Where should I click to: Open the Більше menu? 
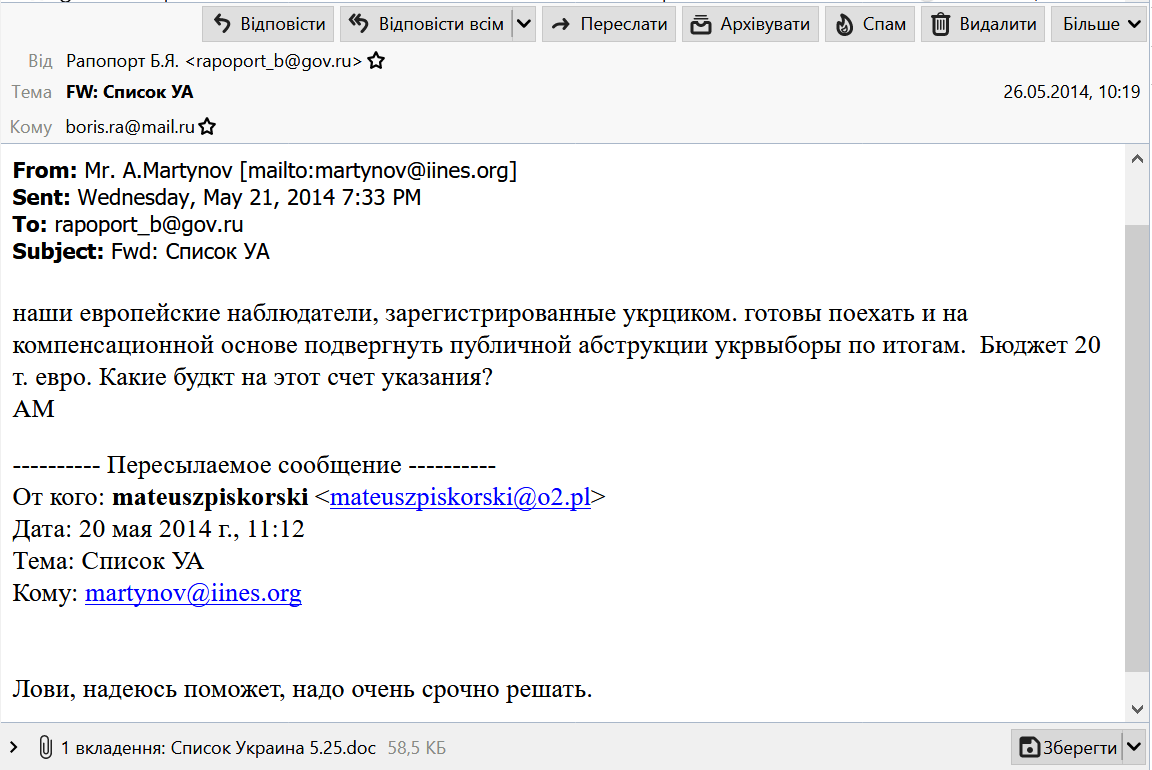(1098, 24)
